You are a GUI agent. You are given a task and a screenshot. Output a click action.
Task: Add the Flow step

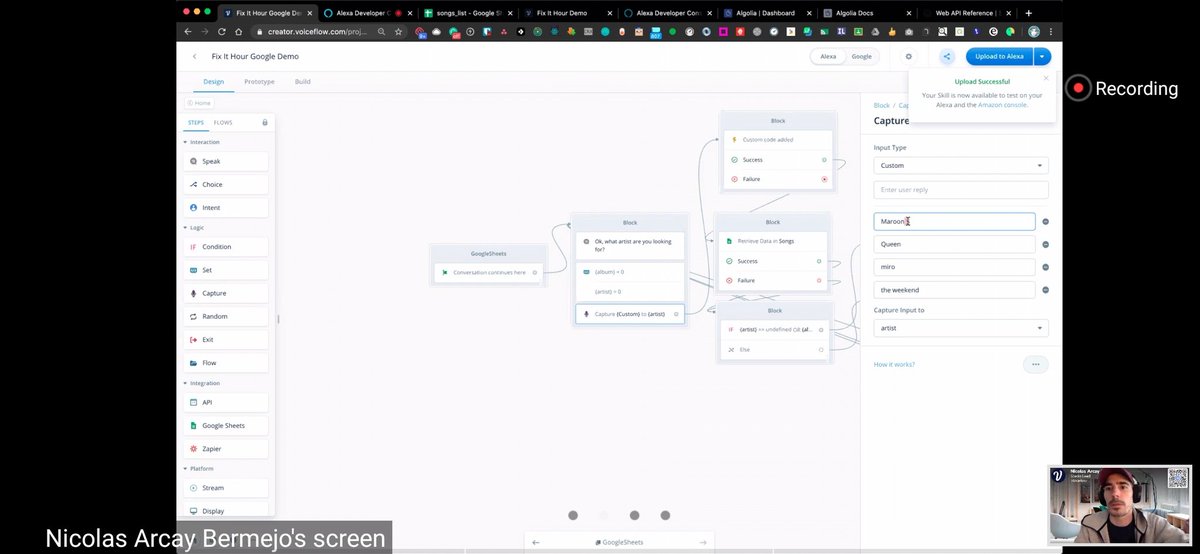click(226, 363)
